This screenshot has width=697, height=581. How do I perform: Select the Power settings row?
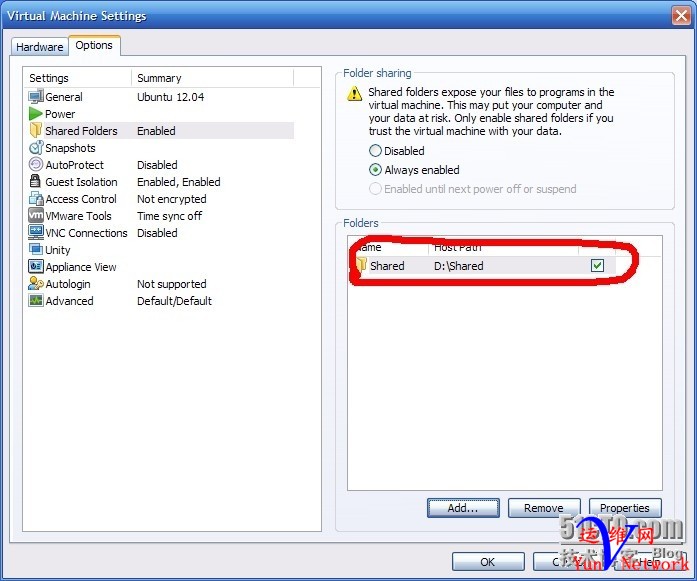[x=160, y=114]
